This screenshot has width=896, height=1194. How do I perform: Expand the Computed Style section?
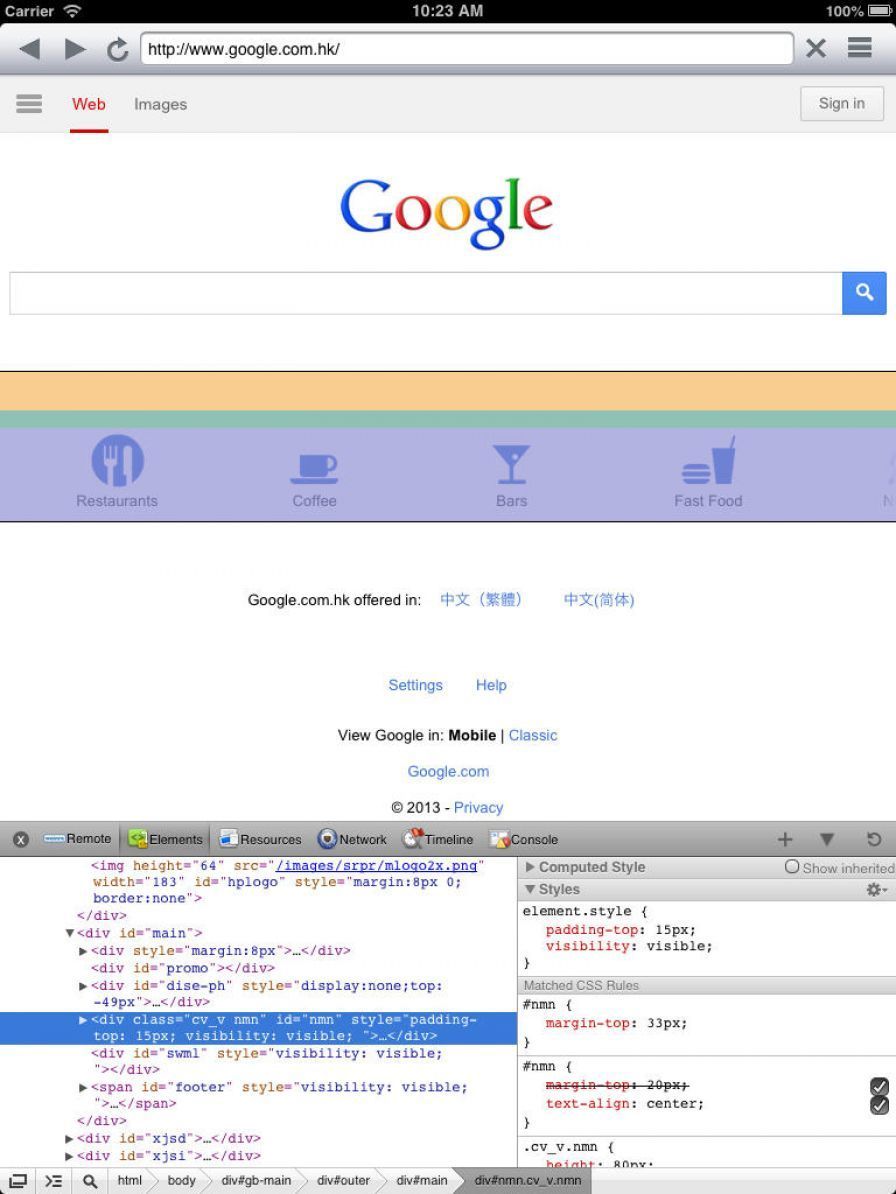pos(531,868)
